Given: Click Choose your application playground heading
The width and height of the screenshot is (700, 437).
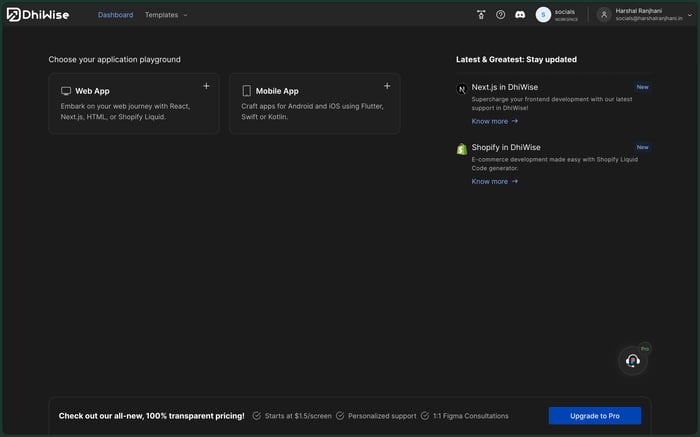Looking at the screenshot, I should [114, 59].
